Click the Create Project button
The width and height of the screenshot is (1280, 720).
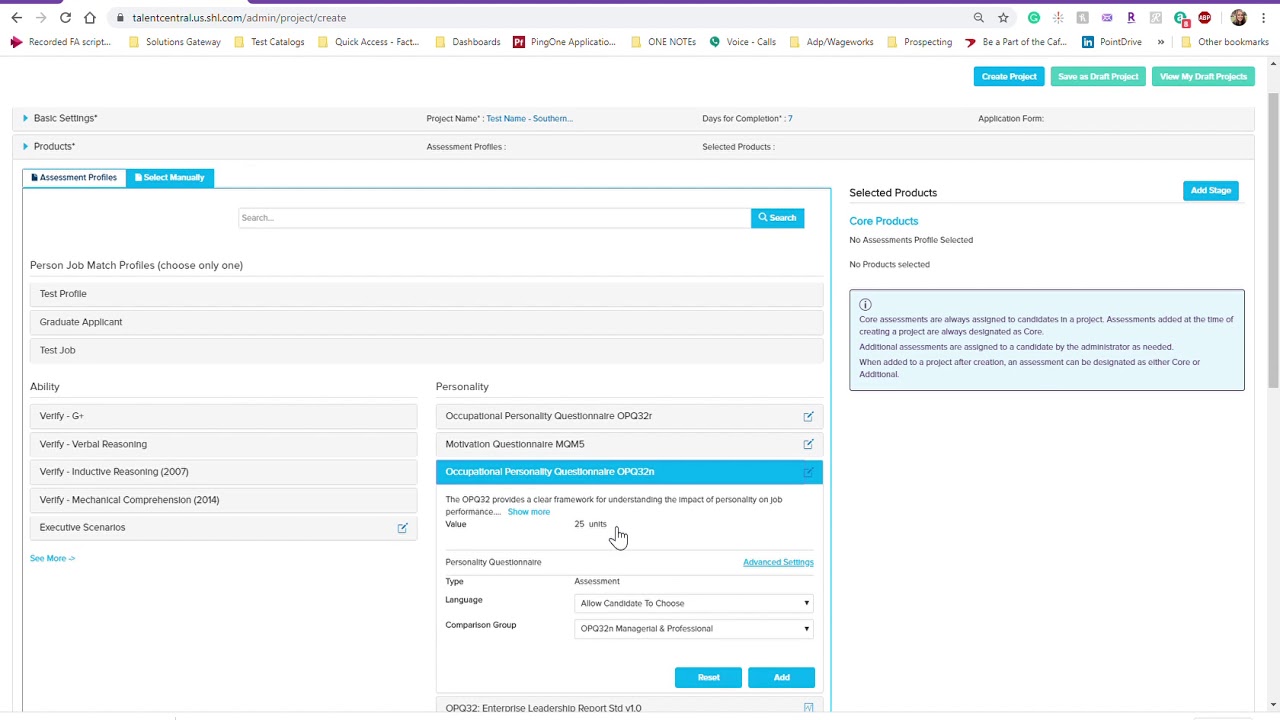[x=1009, y=77]
